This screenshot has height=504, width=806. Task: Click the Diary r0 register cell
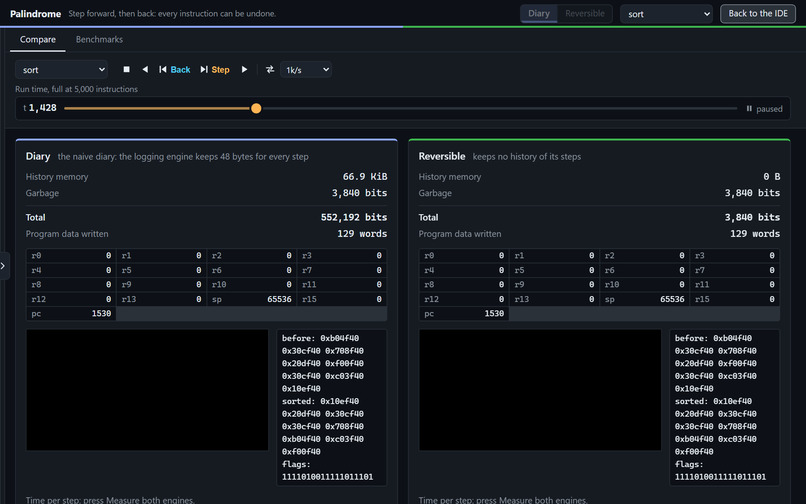pyautogui.click(x=71, y=256)
